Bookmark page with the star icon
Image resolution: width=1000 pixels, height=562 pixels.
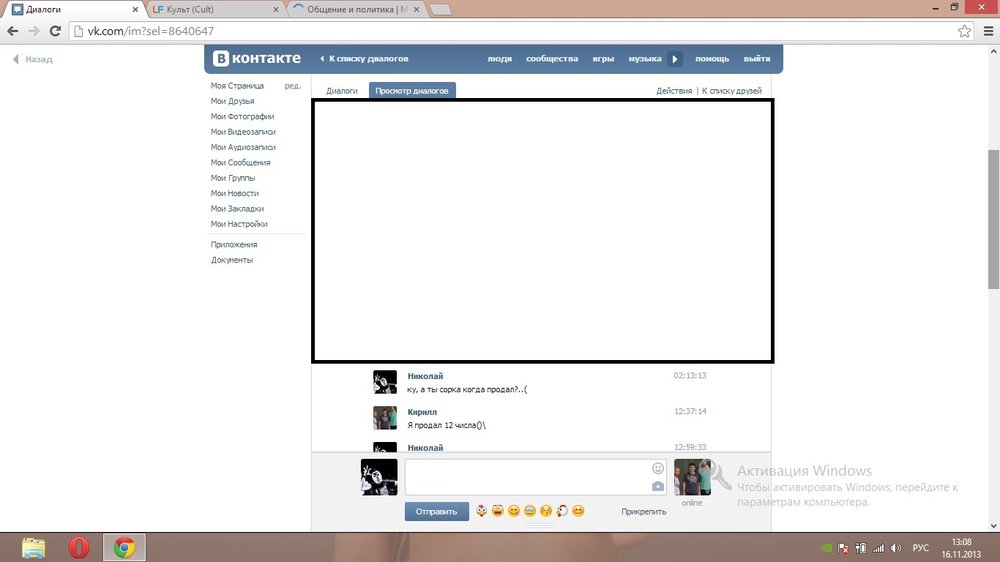tap(964, 31)
